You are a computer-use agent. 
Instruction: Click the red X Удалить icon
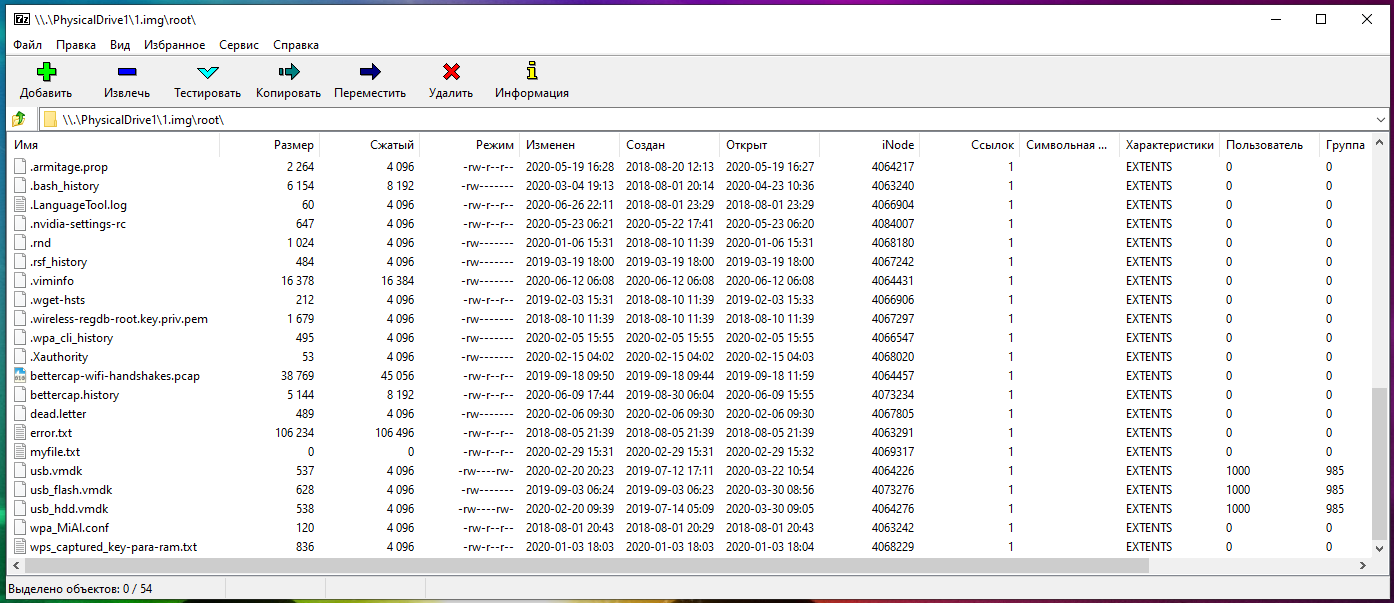pos(451,72)
